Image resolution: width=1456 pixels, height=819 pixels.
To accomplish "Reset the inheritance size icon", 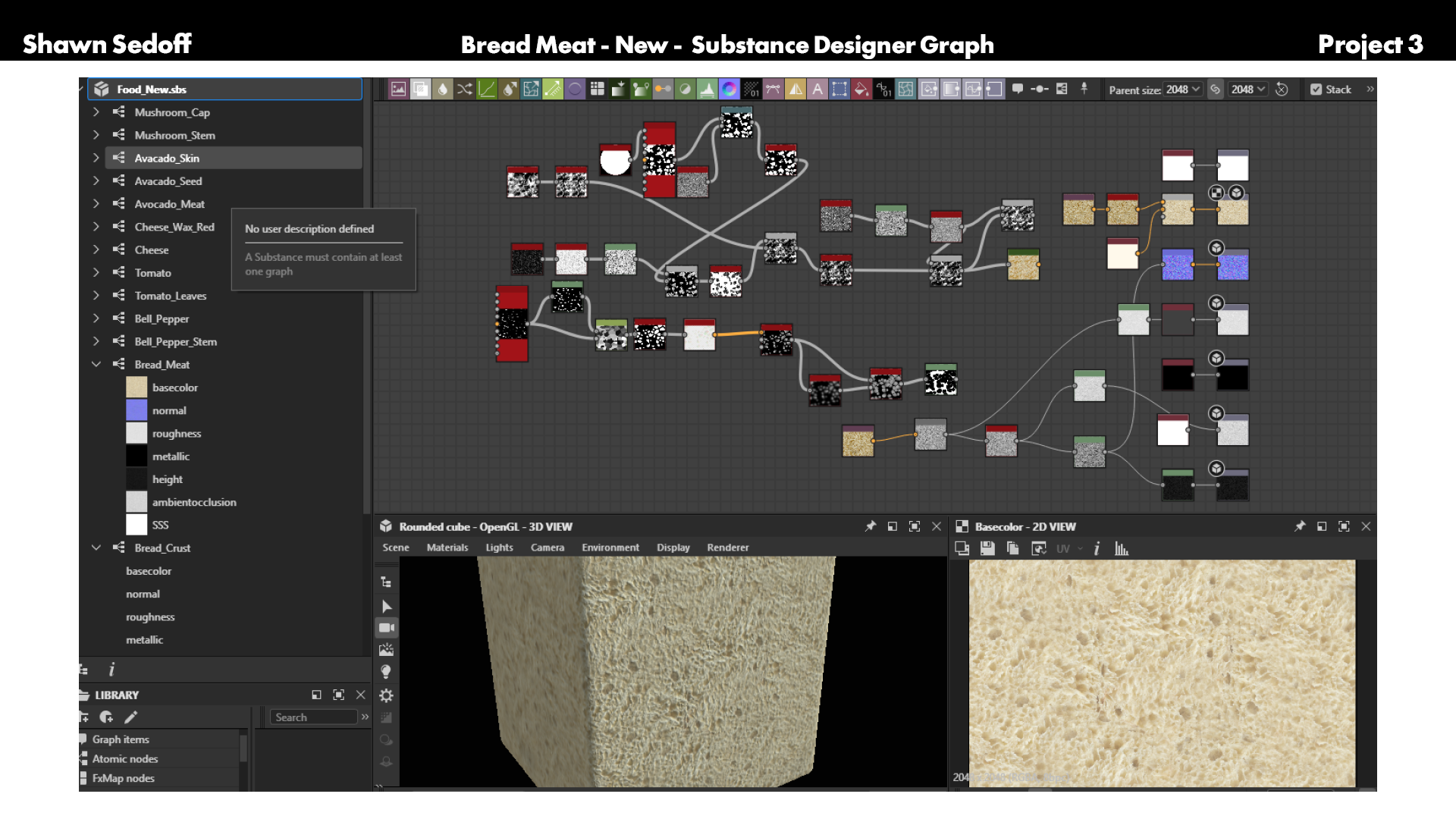I will point(1282,89).
